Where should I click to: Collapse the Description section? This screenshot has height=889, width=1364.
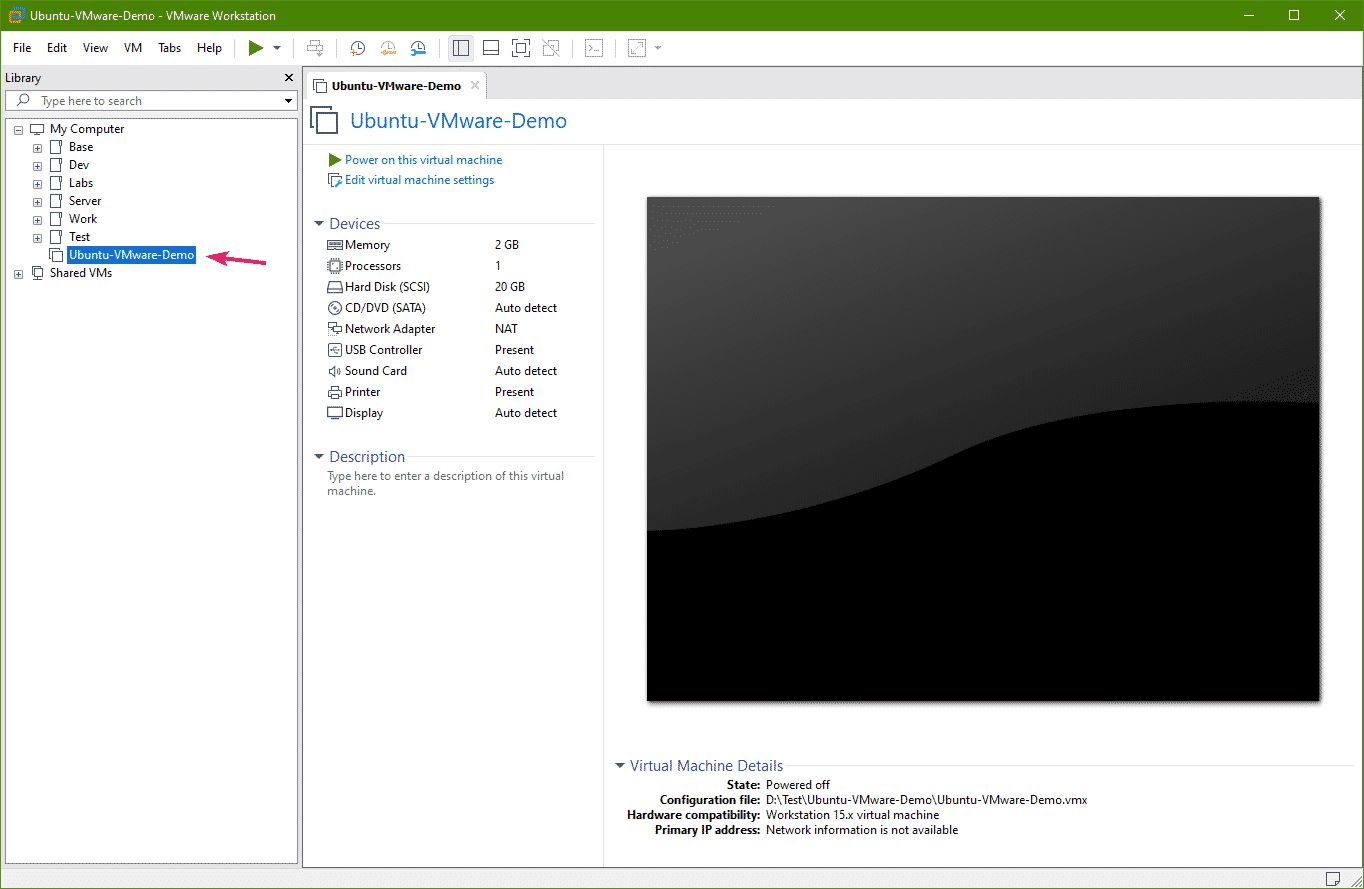tap(319, 457)
